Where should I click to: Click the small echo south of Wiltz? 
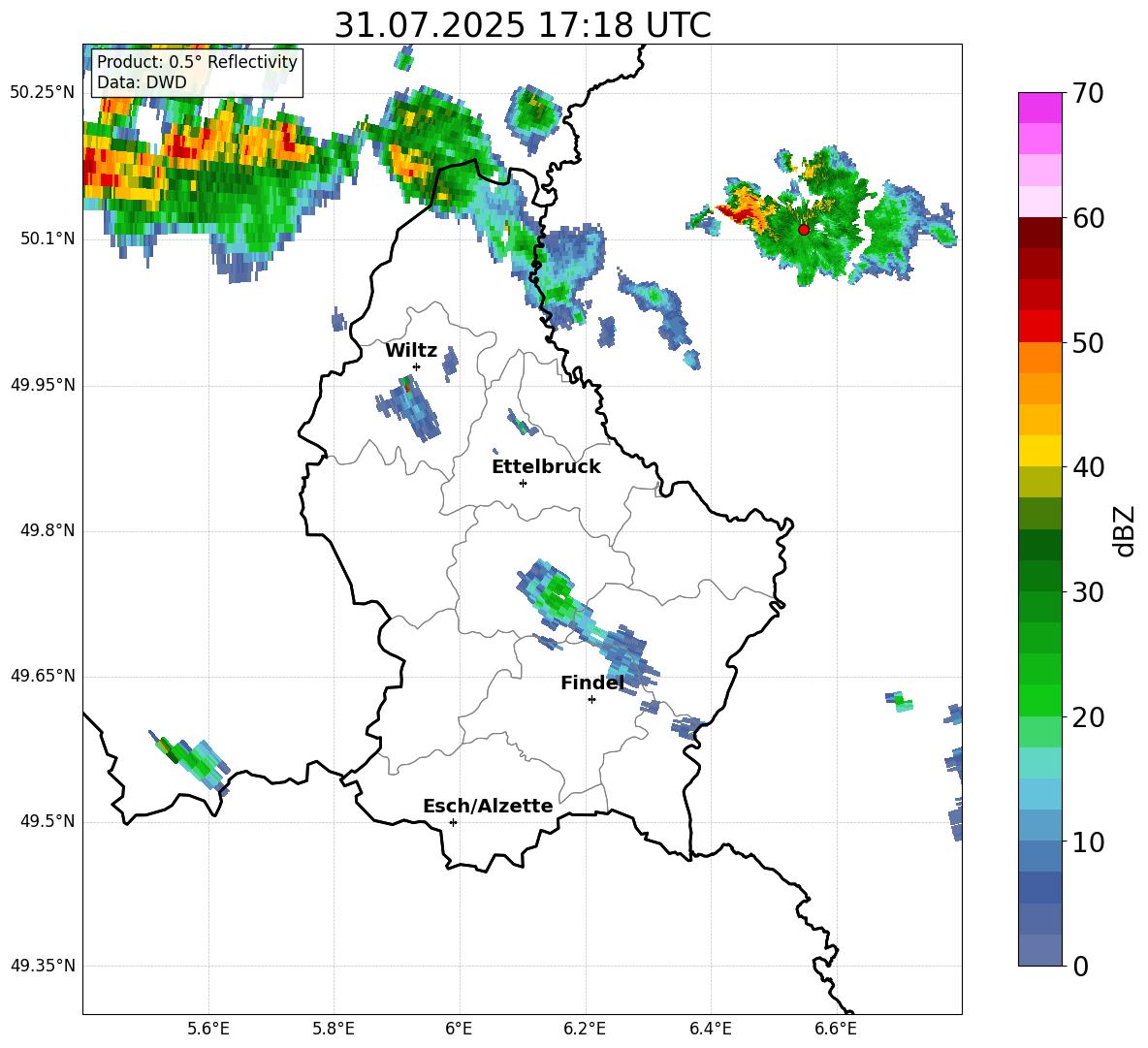click(x=408, y=406)
